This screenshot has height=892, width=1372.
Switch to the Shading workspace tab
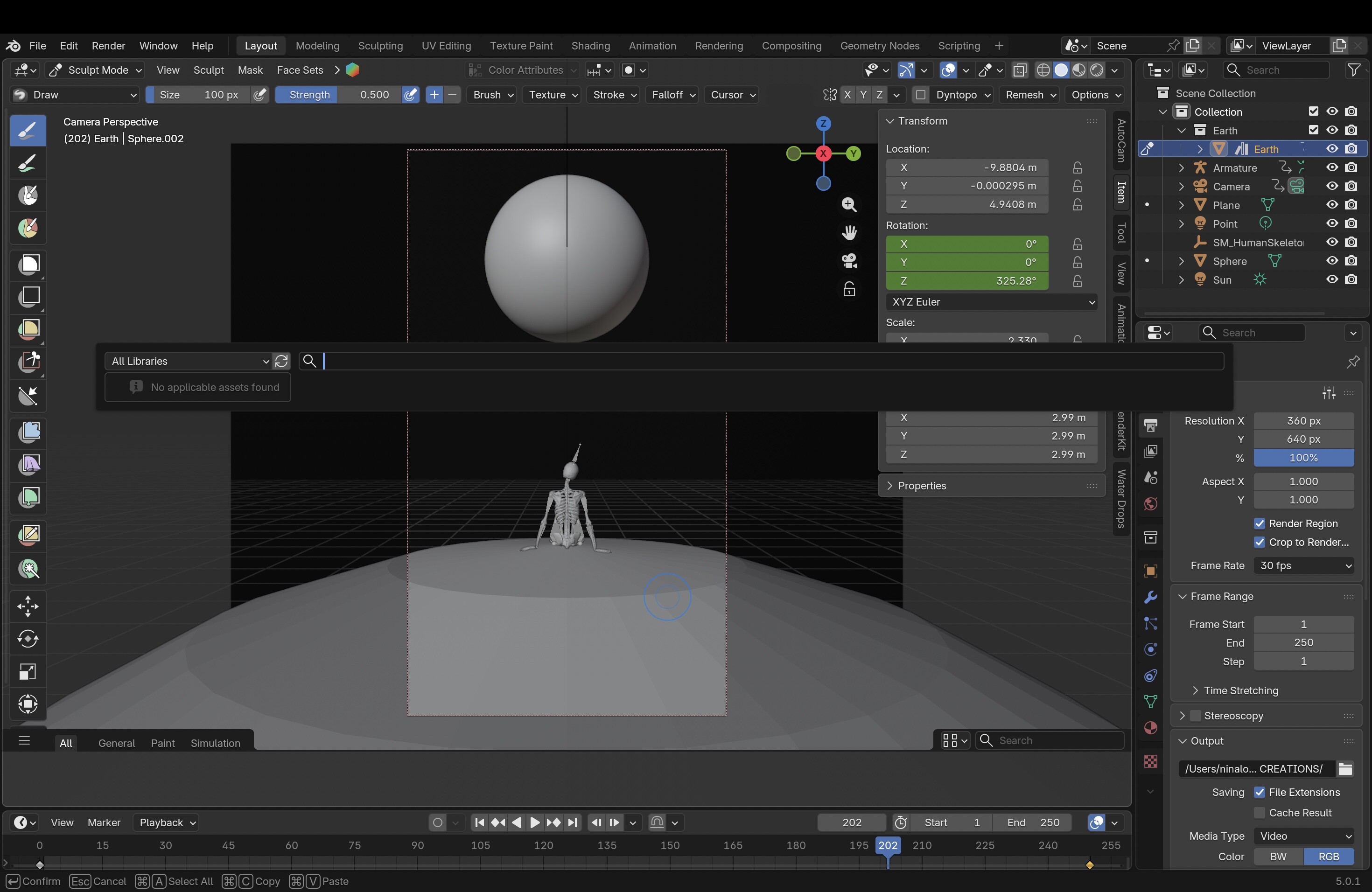pyautogui.click(x=590, y=46)
